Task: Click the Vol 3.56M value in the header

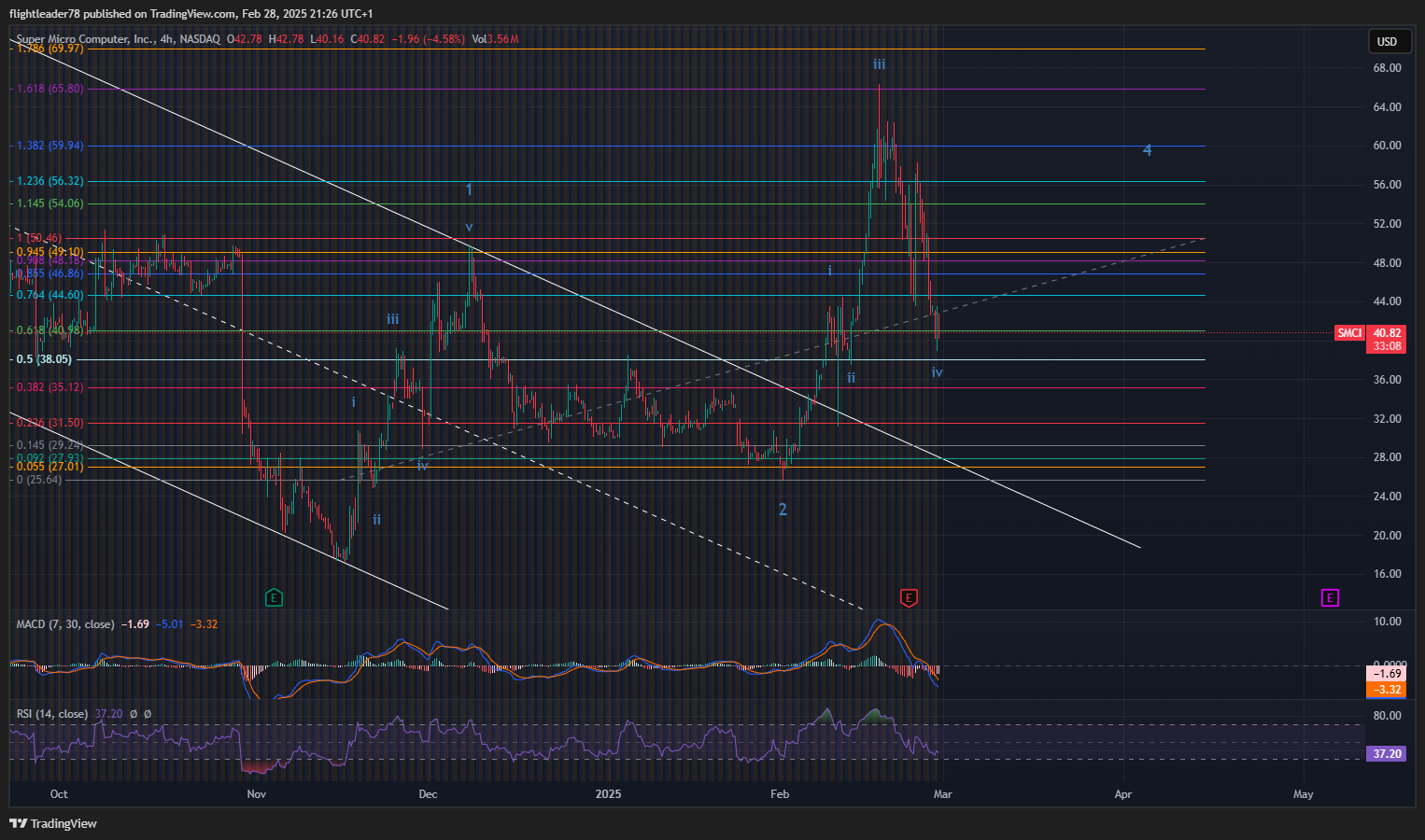Action: (x=495, y=39)
